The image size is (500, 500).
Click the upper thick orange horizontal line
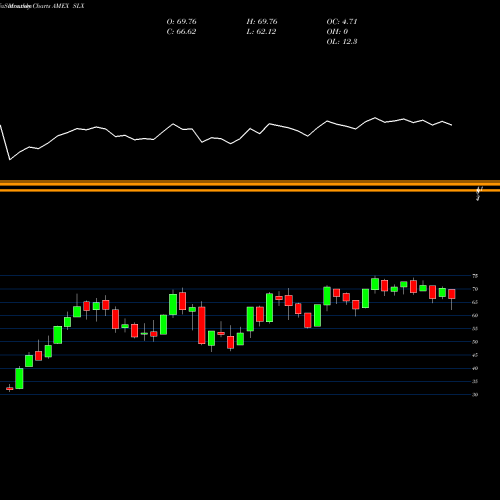tap(250, 183)
